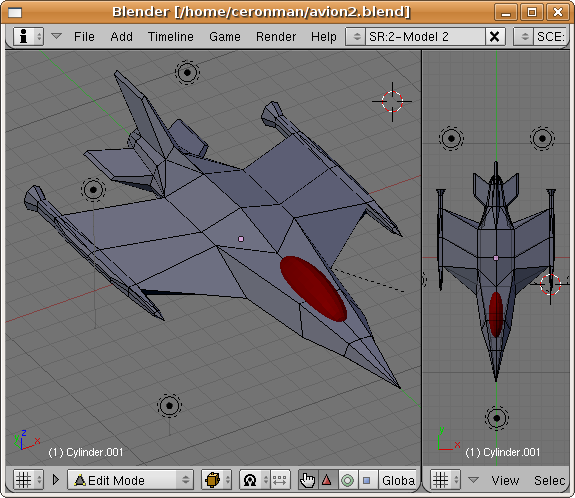Image resolution: width=575 pixels, height=498 pixels.
Task: Open the Render menu
Action: 276,37
